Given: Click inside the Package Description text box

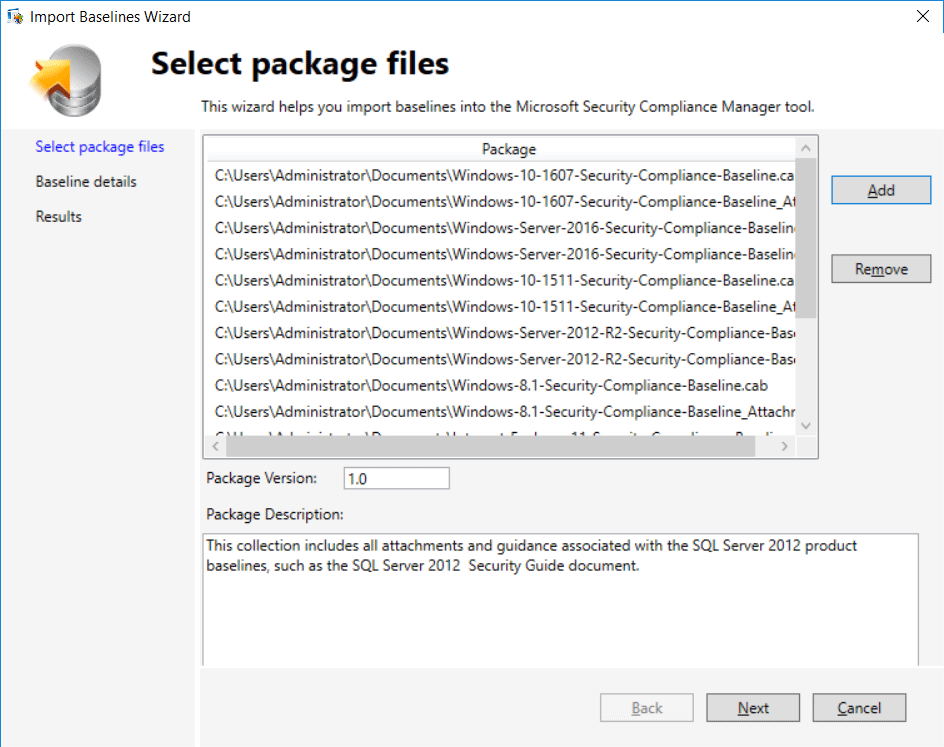Looking at the screenshot, I should [x=560, y=600].
